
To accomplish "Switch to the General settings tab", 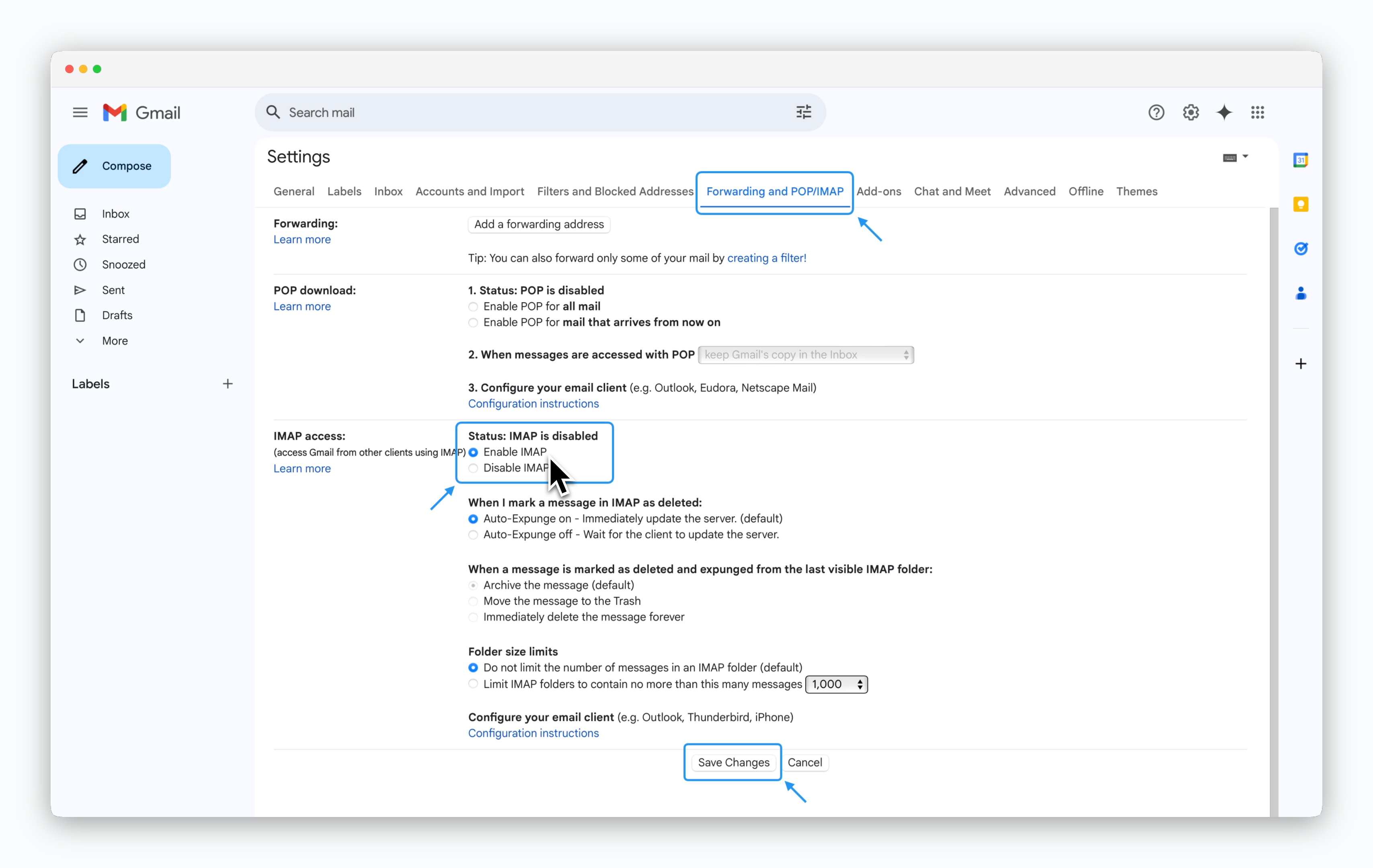I will pyautogui.click(x=293, y=192).
